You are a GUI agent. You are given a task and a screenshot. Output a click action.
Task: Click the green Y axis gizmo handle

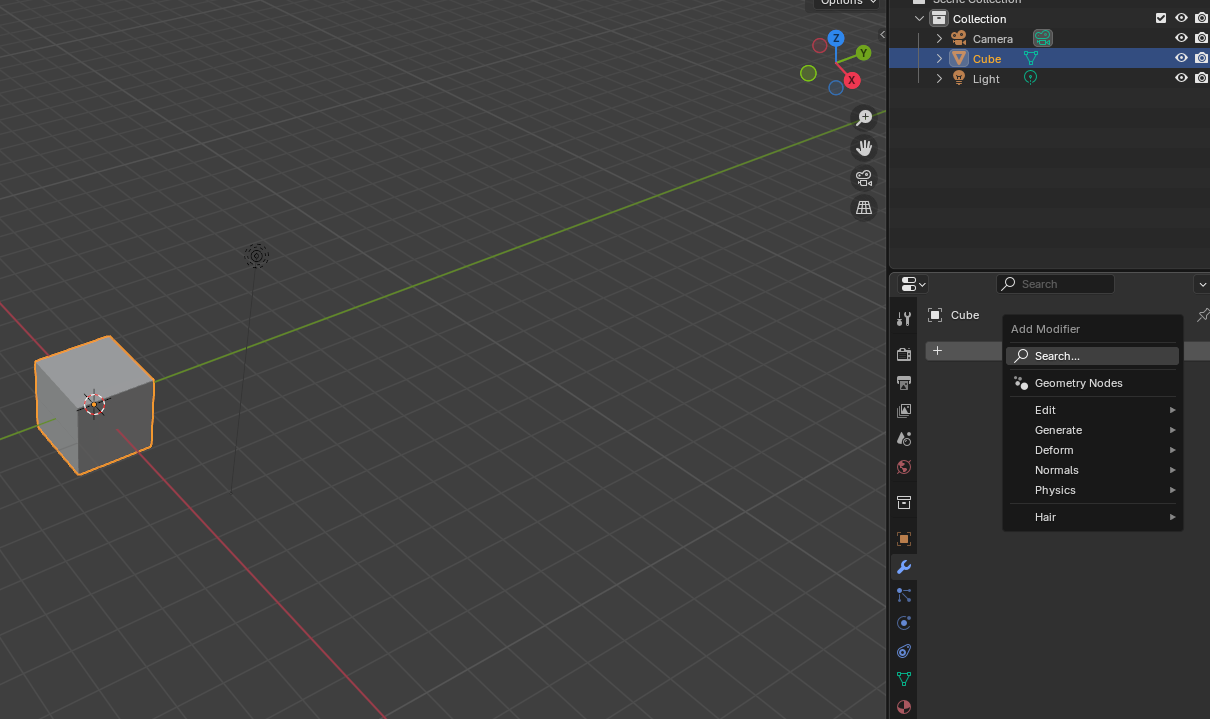coord(863,53)
